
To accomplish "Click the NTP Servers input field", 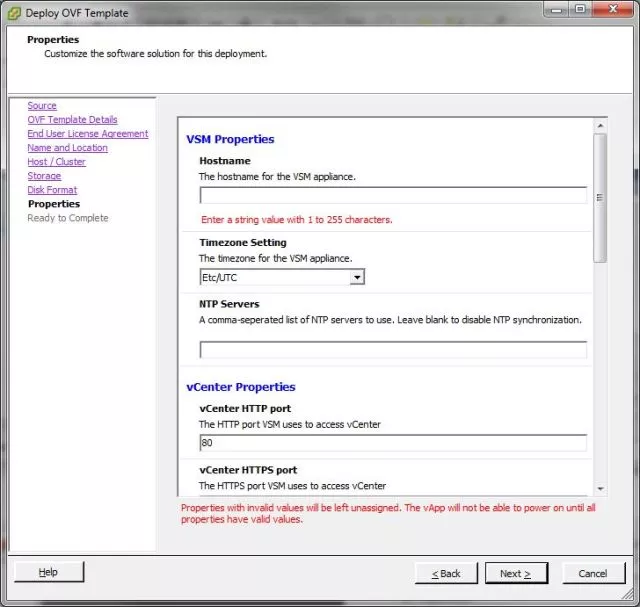I will click(393, 350).
